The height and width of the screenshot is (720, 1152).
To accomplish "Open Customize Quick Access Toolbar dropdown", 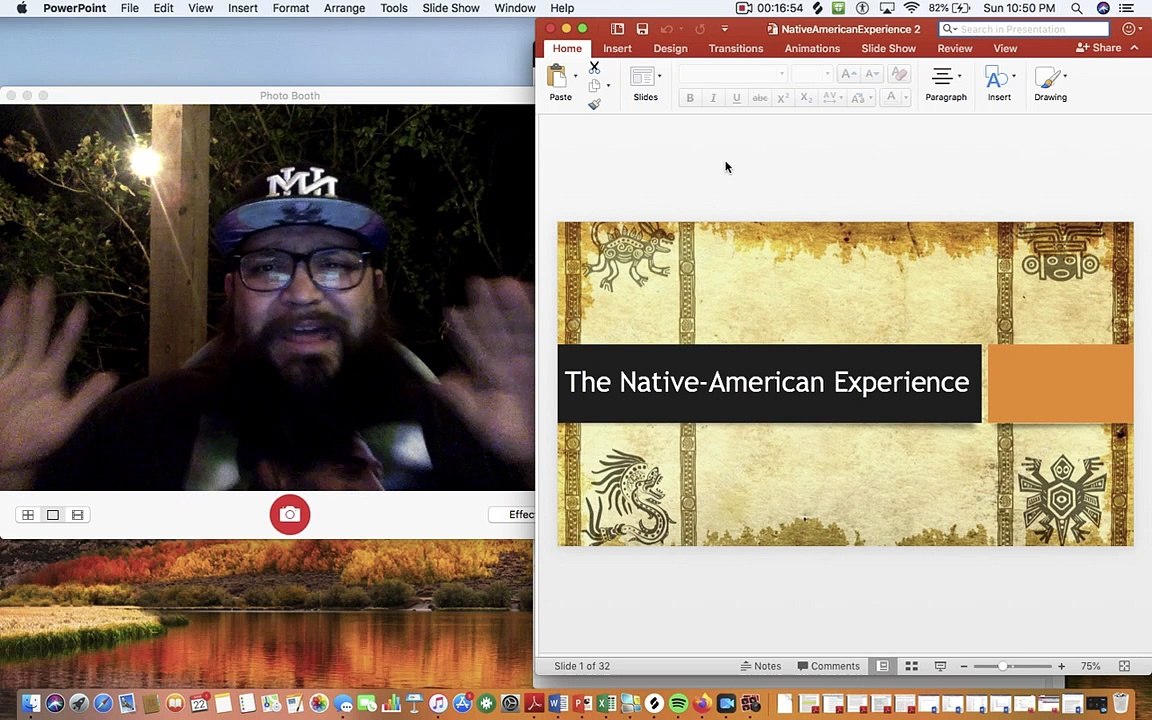I will click(x=724, y=29).
